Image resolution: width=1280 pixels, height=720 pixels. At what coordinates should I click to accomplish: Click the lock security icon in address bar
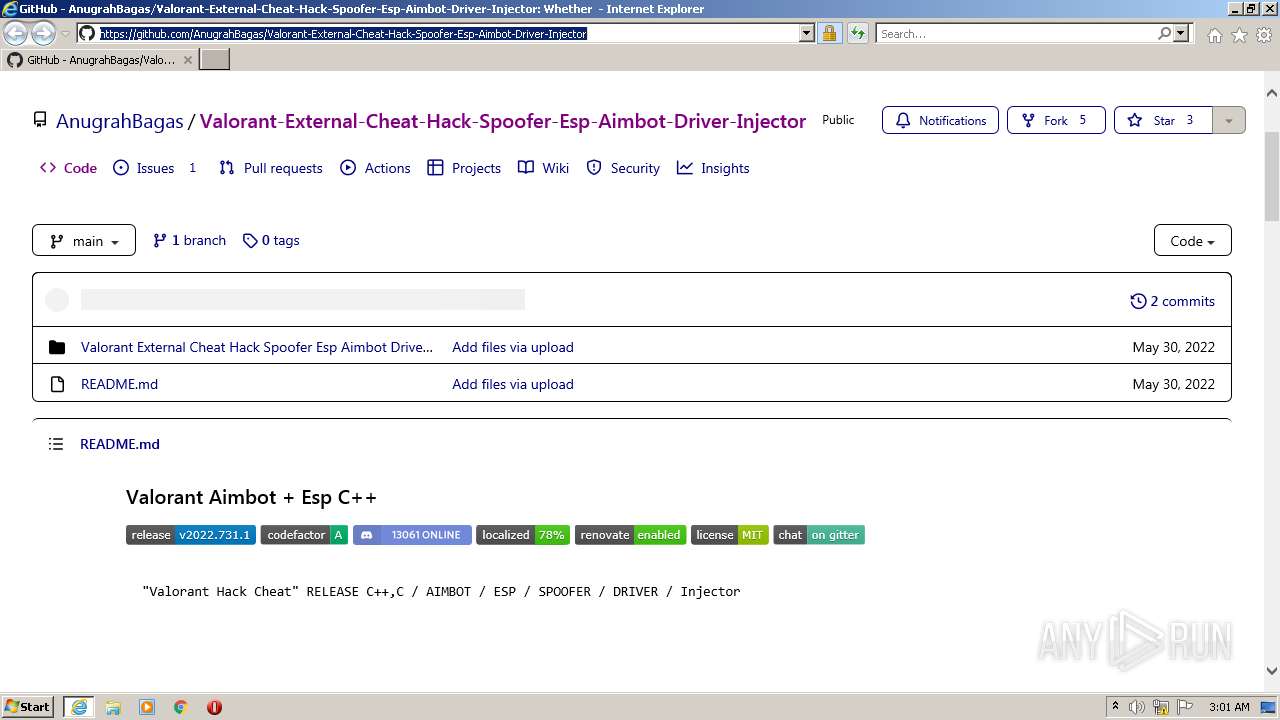829,33
